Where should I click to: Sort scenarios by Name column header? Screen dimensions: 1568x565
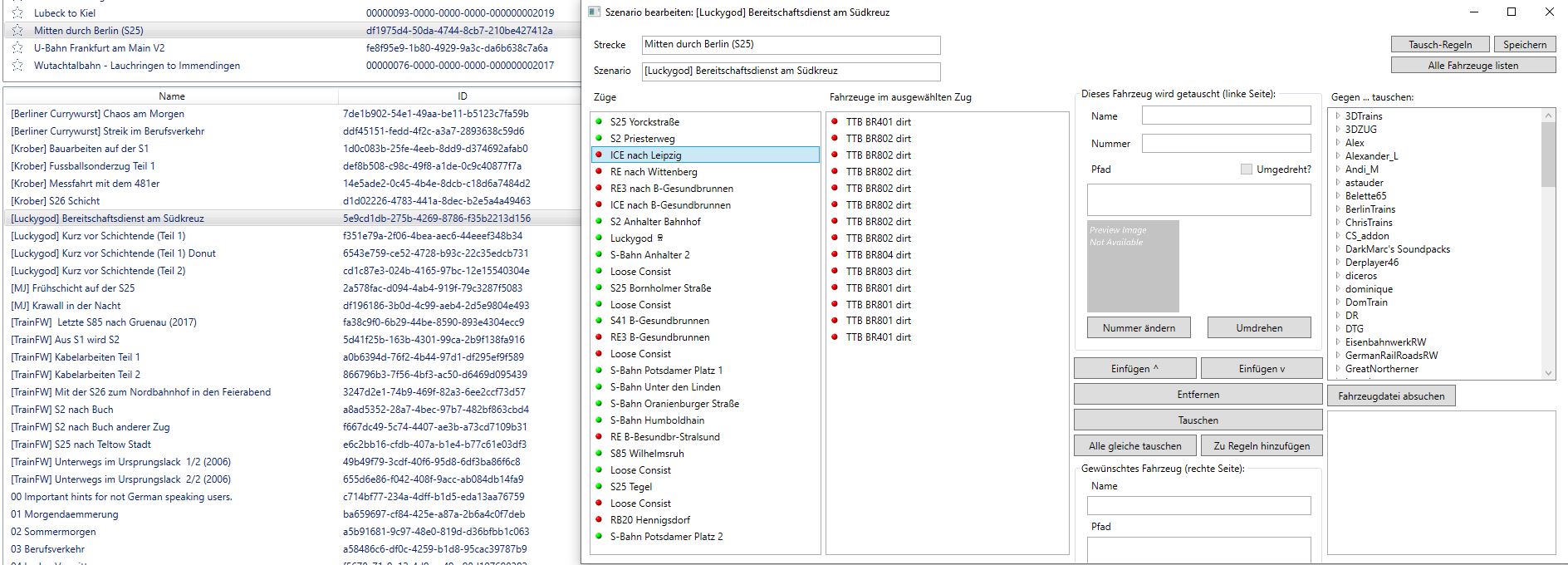coord(172,96)
